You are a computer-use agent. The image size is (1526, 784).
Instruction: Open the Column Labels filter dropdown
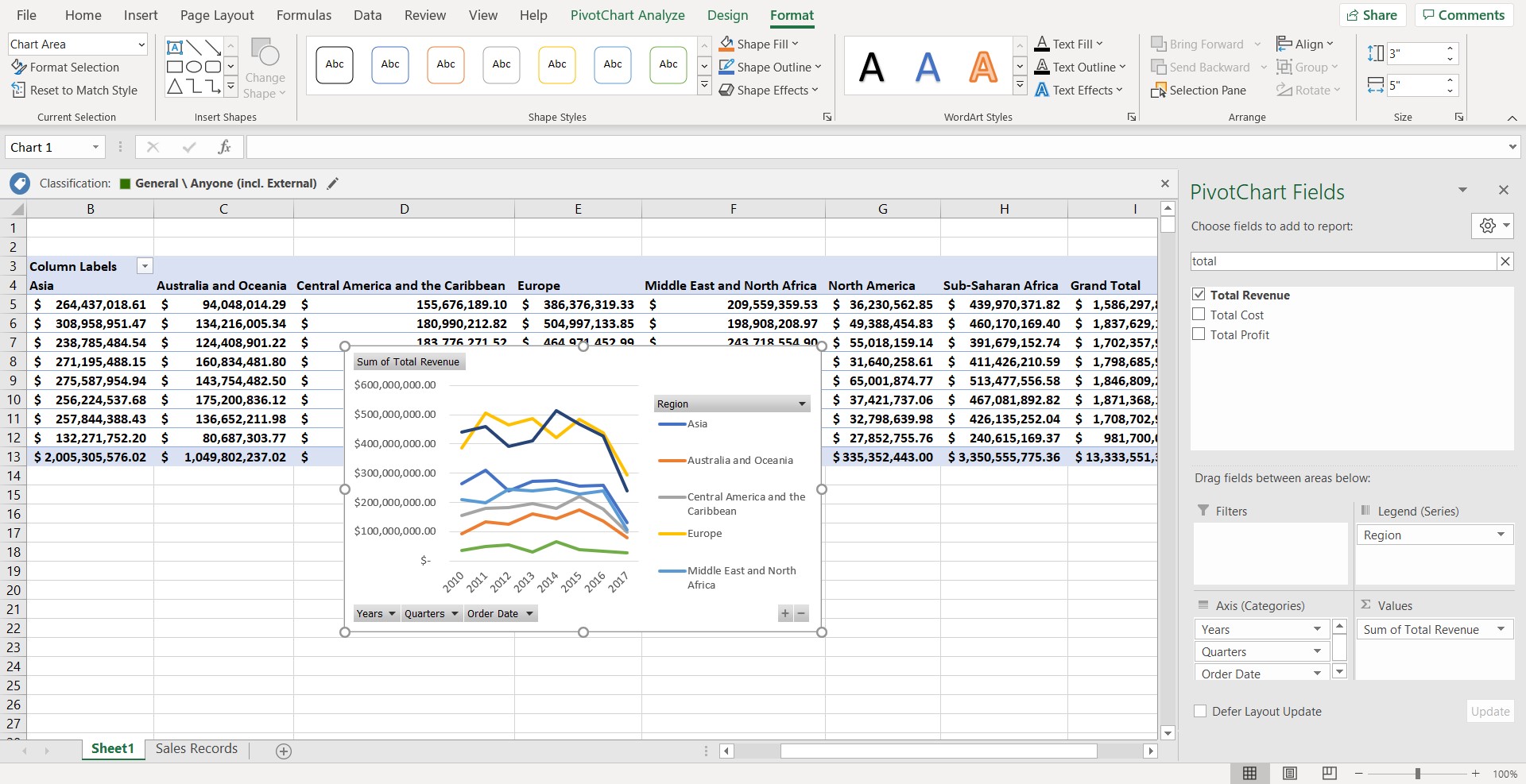[x=145, y=266]
